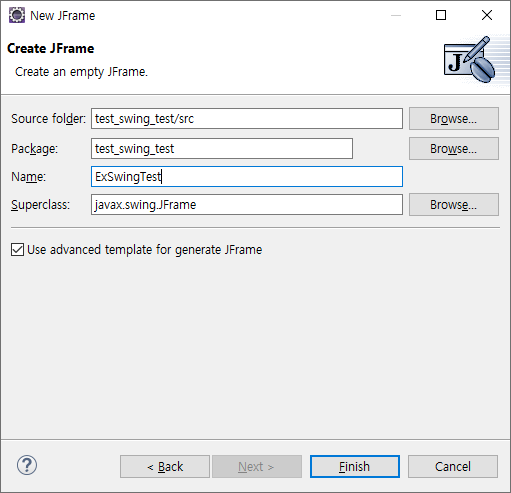
Task: Browse for the Package
Action: pos(454,149)
